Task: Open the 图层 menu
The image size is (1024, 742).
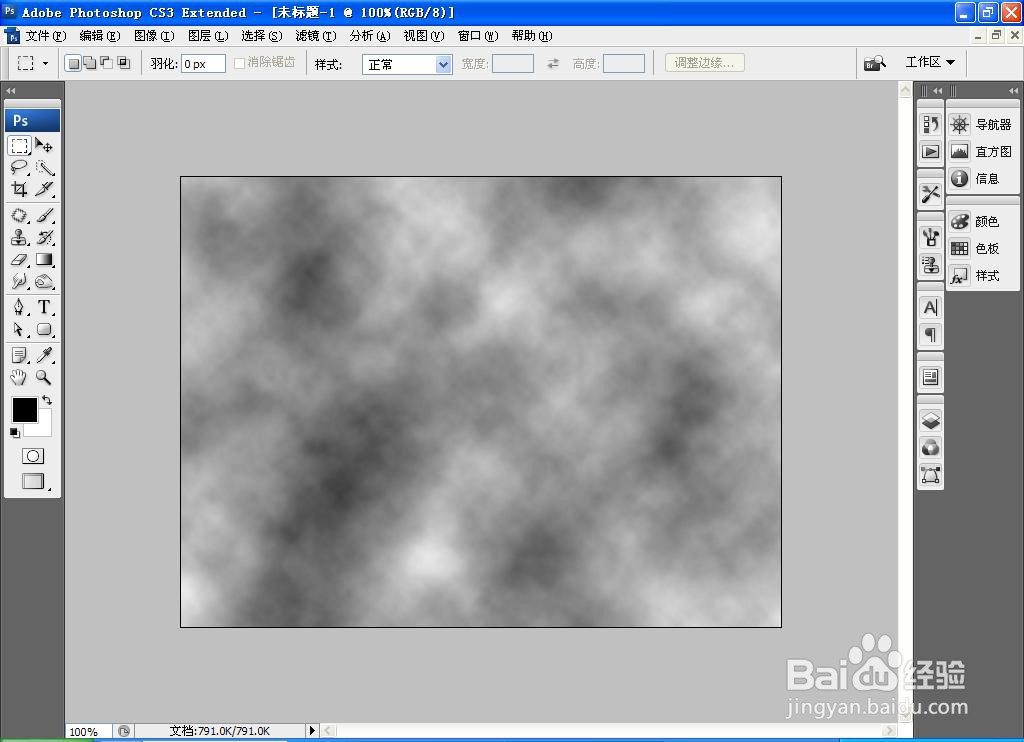Action: click(208, 36)
